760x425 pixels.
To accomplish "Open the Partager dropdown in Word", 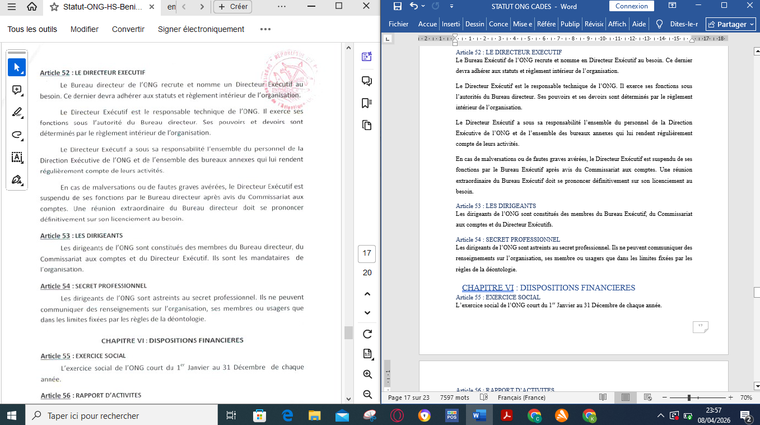I will coord(731,24).
